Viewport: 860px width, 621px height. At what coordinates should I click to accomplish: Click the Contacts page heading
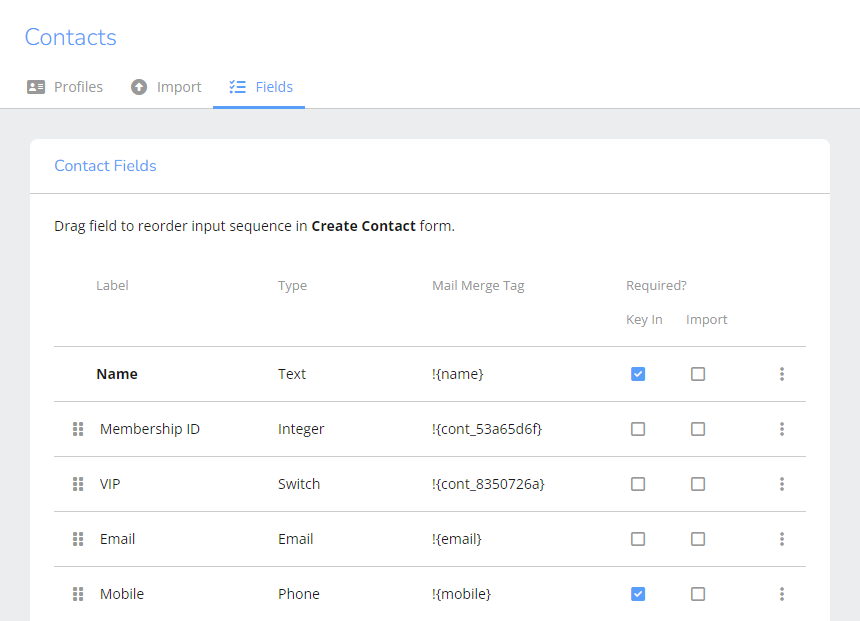[x=70, y=37]
